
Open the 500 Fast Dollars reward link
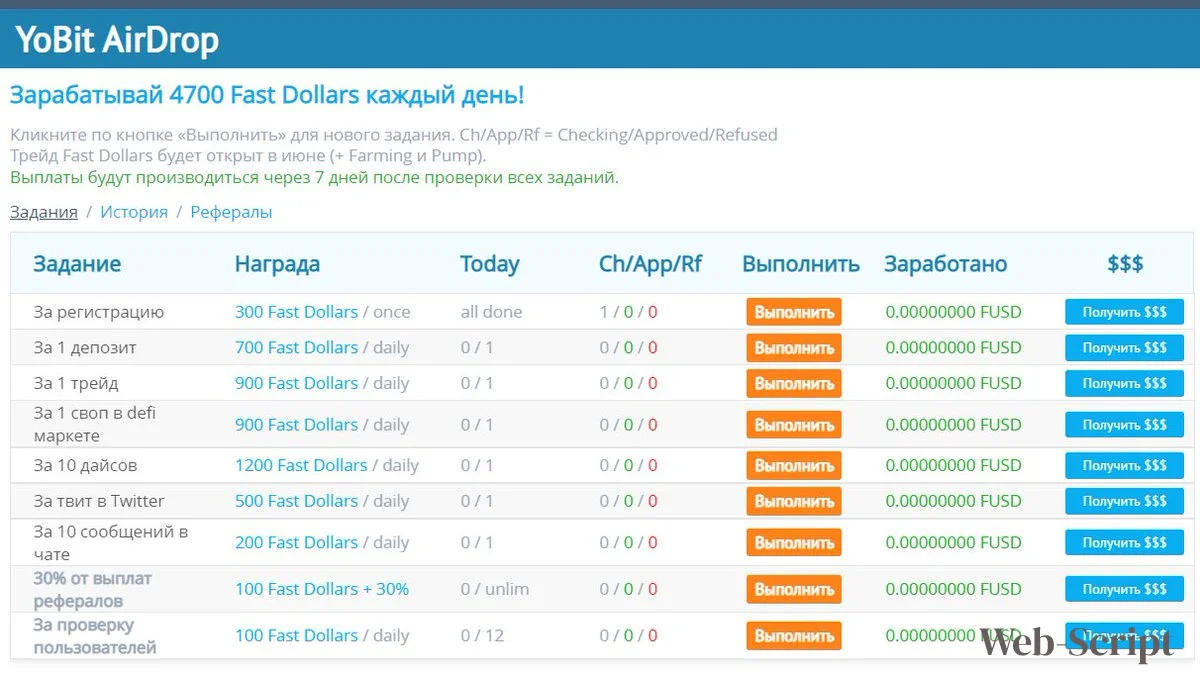[296, 501]
